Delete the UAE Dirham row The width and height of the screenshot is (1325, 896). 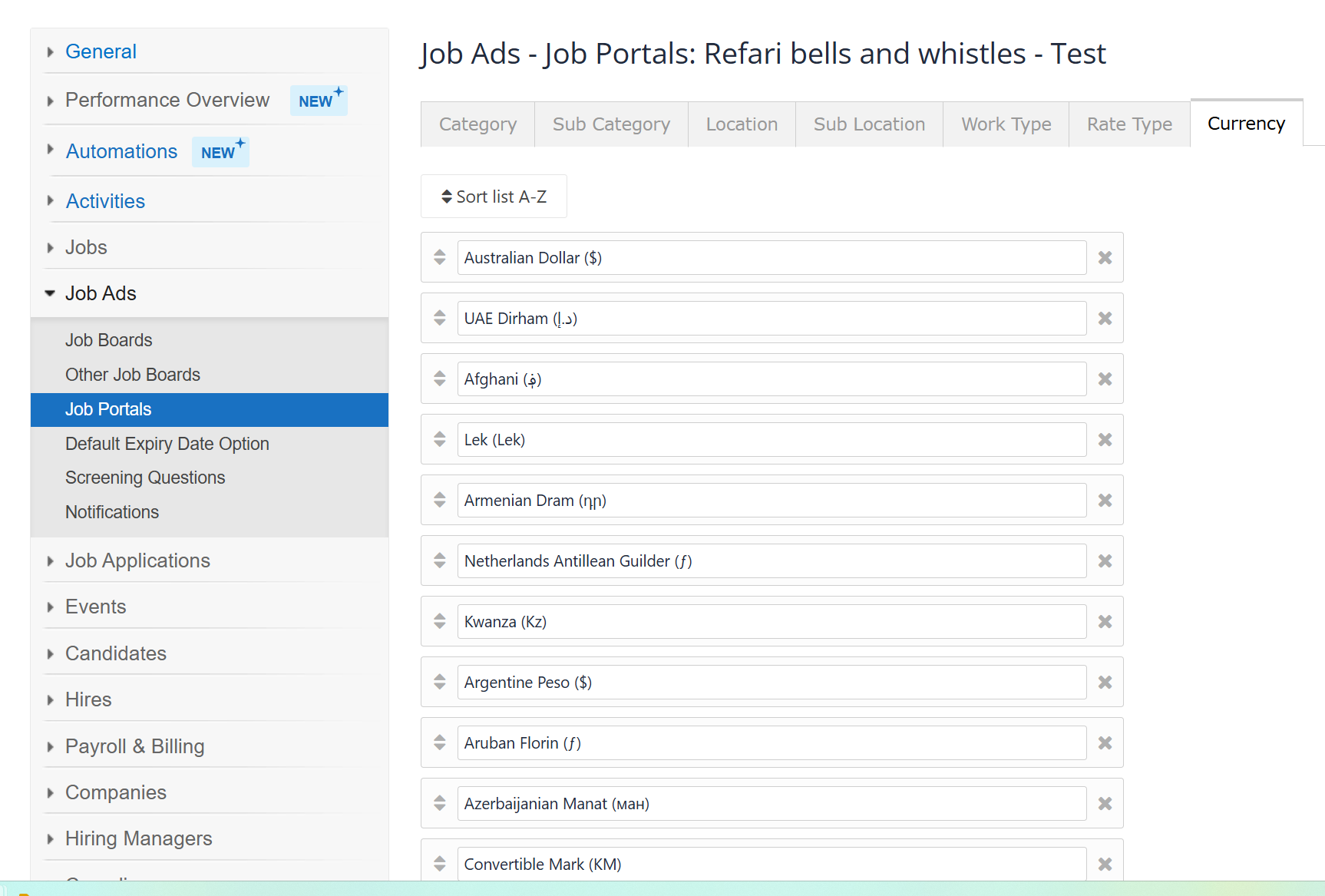(1105, 319)
